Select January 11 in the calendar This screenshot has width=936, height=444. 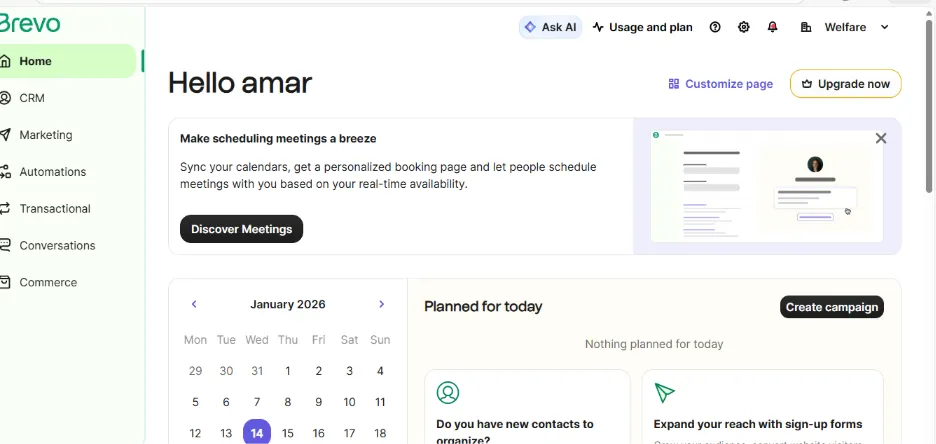point(380,402)
